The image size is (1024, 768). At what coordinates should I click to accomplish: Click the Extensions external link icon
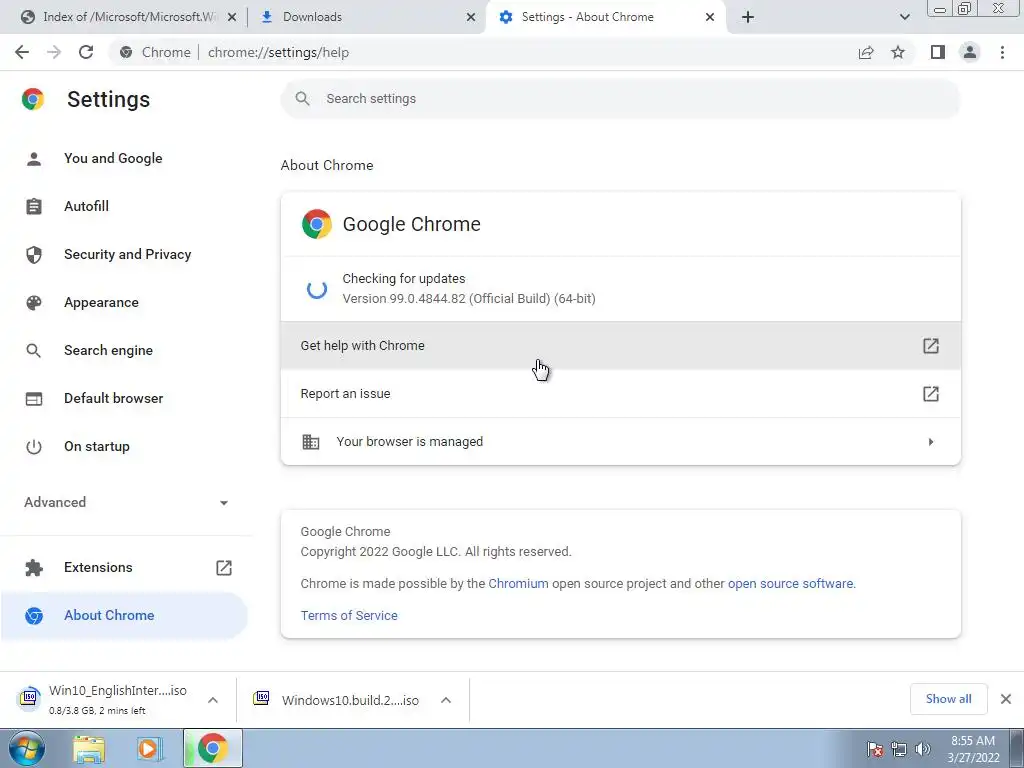pyautogui.click(x=224, y=568)
